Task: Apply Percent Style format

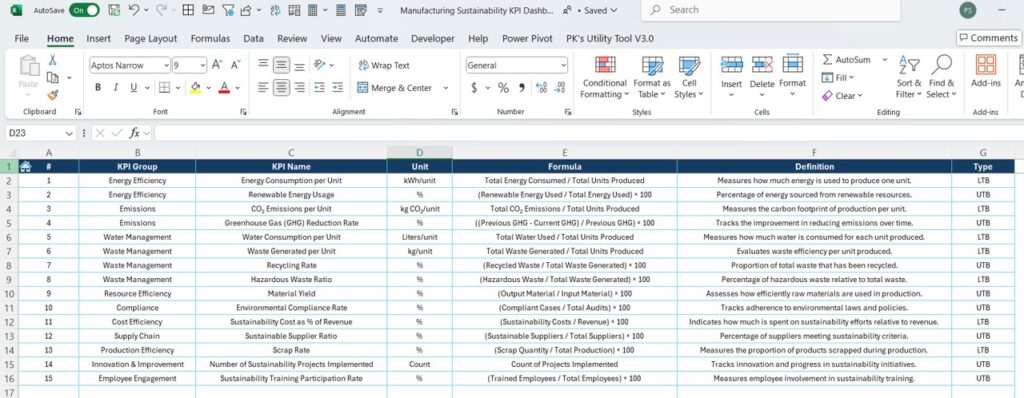Action: 503,88
